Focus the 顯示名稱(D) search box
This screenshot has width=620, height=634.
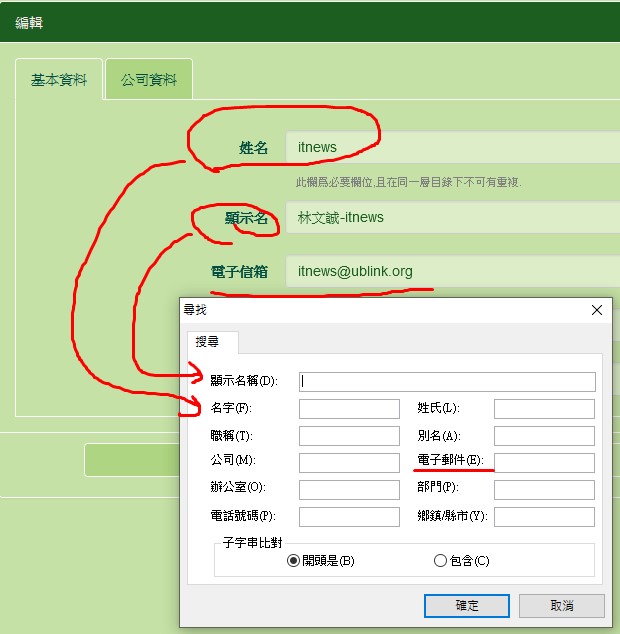(447, 381)
